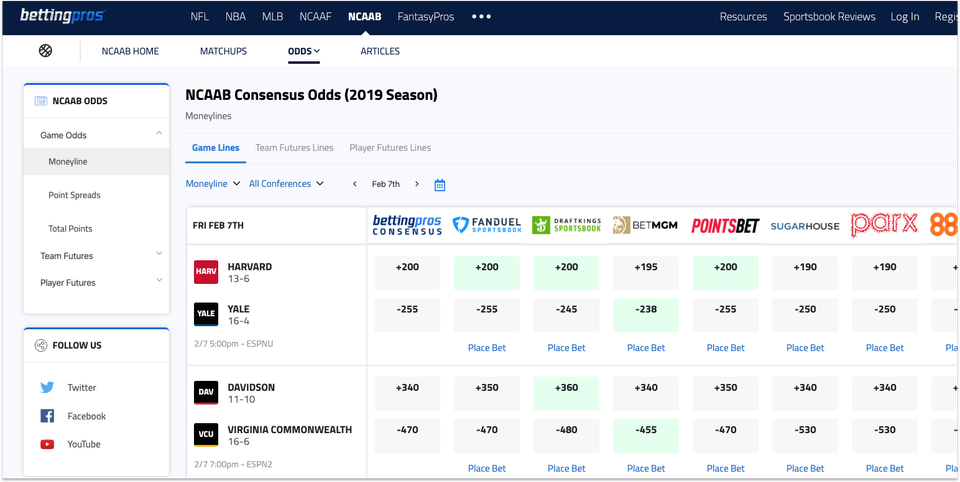The width and height of the screenshot is (960, 482).
Task: Click the BettingPros logo
Action: pyautogui.click(x=61, y=16)
